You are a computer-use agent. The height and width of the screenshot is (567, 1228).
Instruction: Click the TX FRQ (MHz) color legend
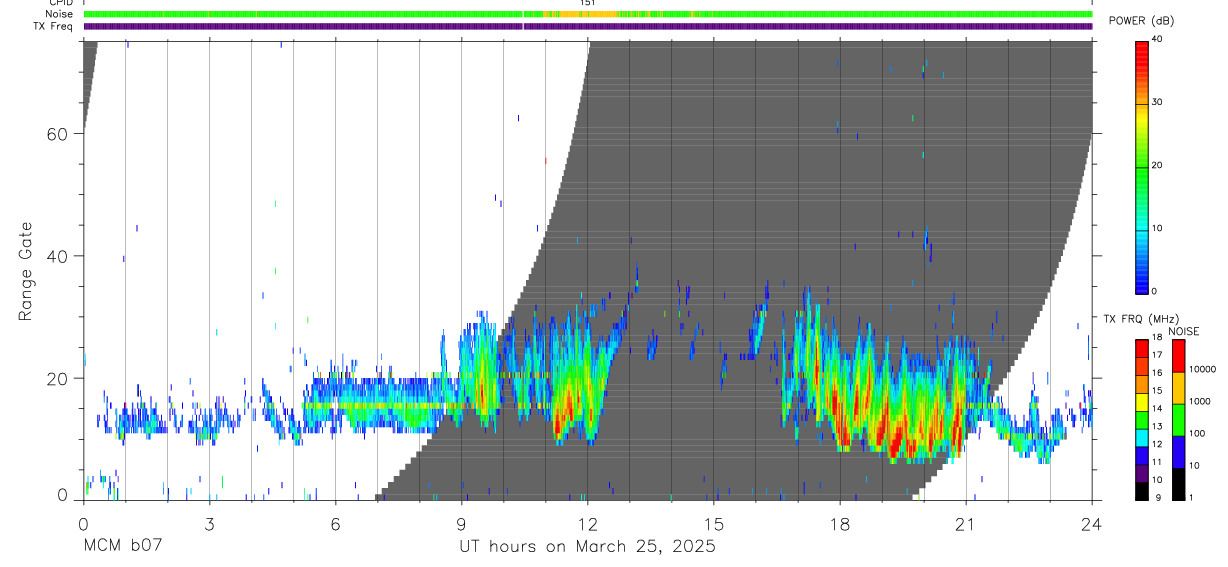point(1141,419)
